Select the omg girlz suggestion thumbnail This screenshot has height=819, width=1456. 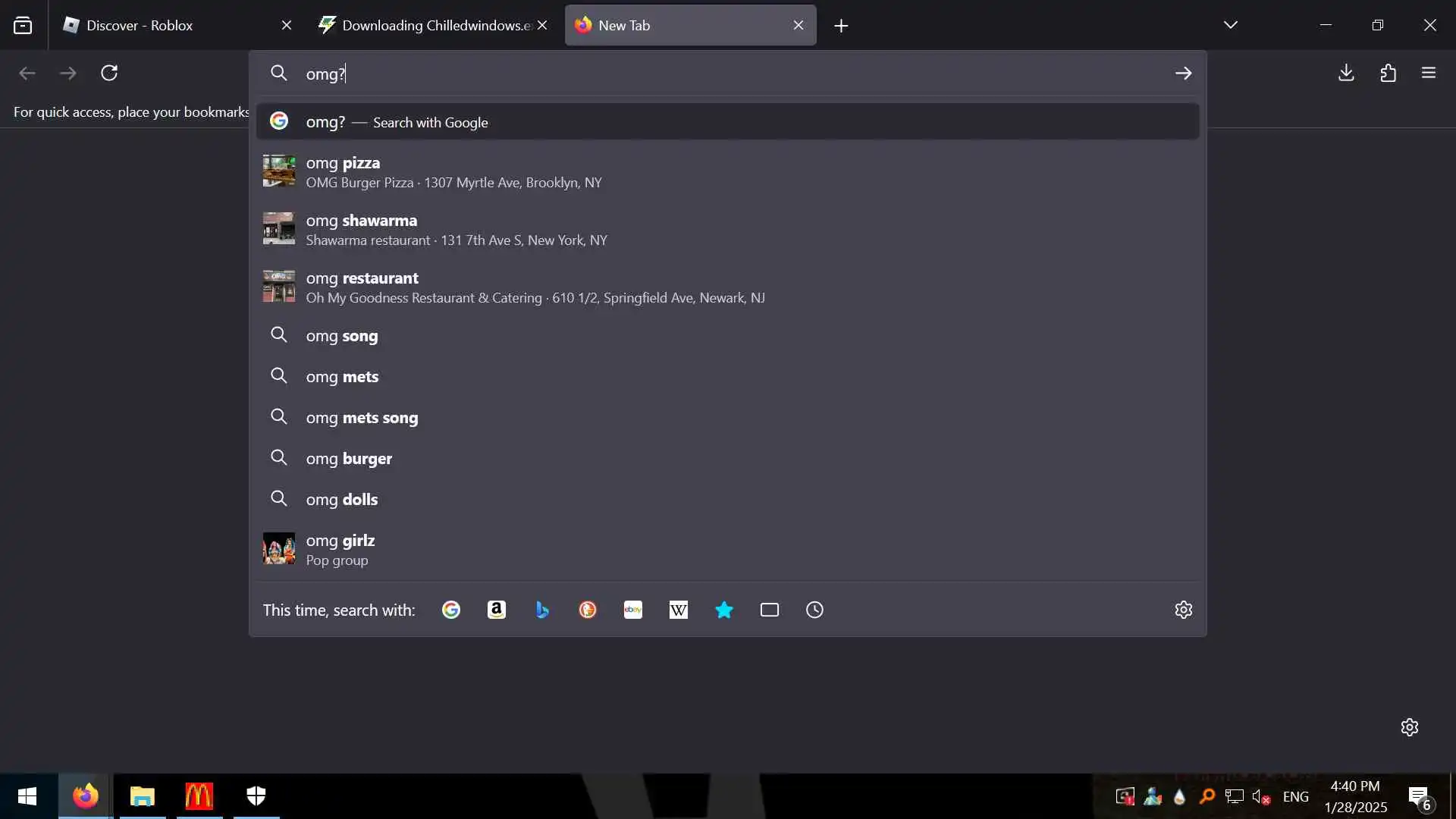click(x=279, y=548)
